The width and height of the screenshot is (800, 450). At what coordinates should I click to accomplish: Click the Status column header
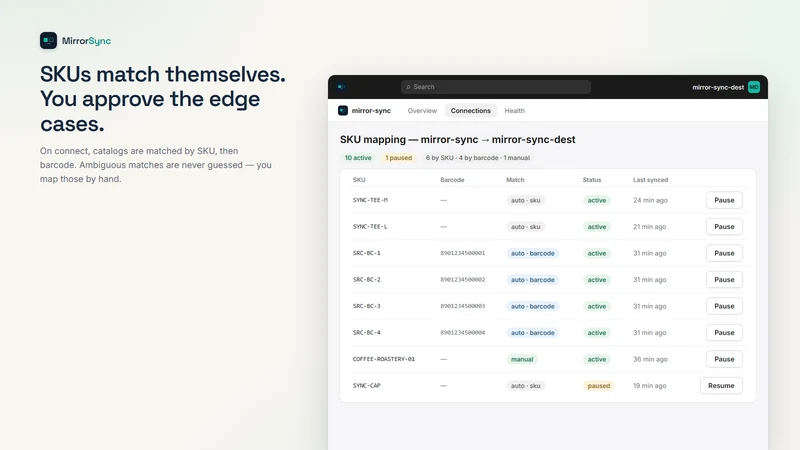592,180
